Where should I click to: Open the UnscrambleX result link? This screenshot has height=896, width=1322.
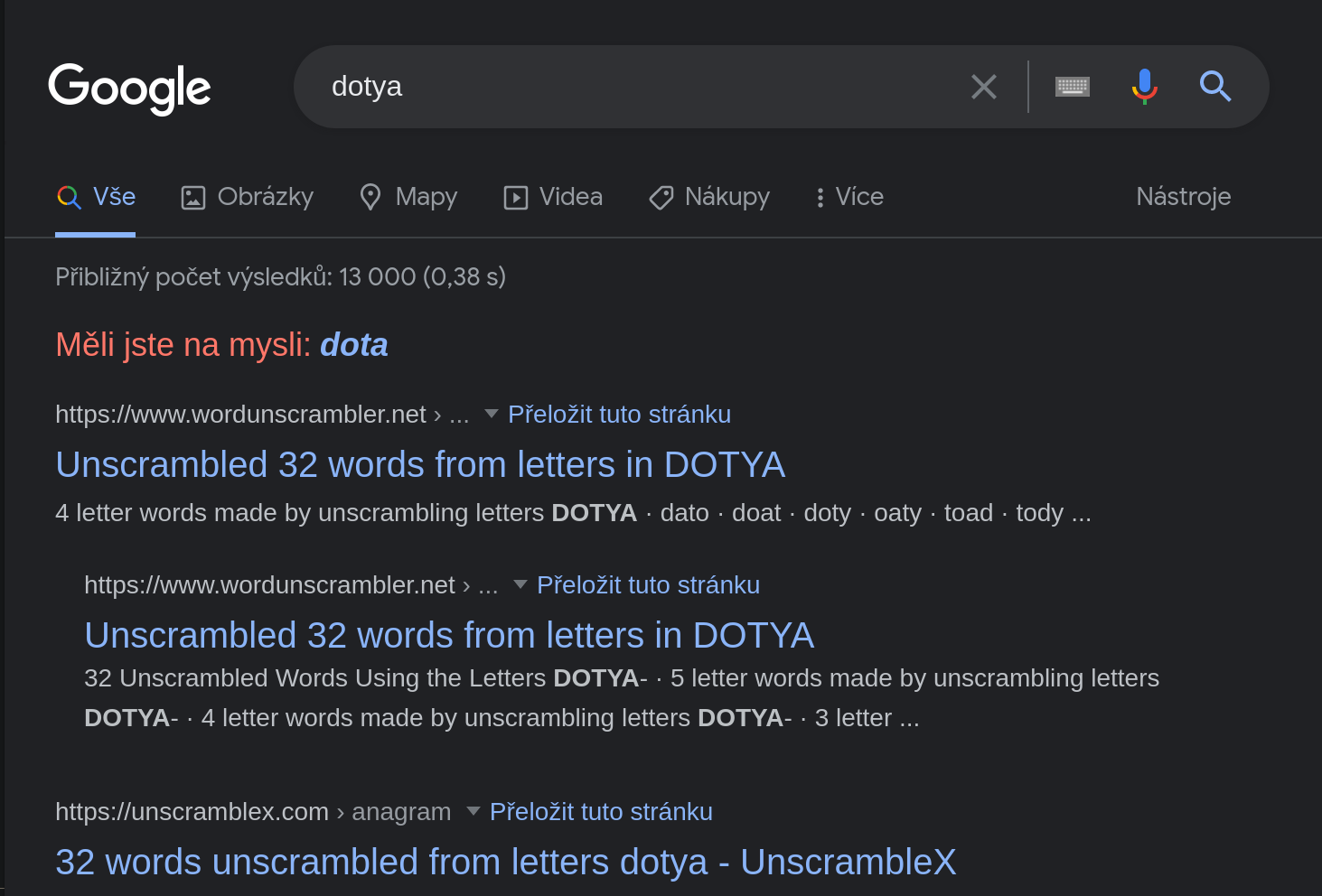tap(505, 863)
